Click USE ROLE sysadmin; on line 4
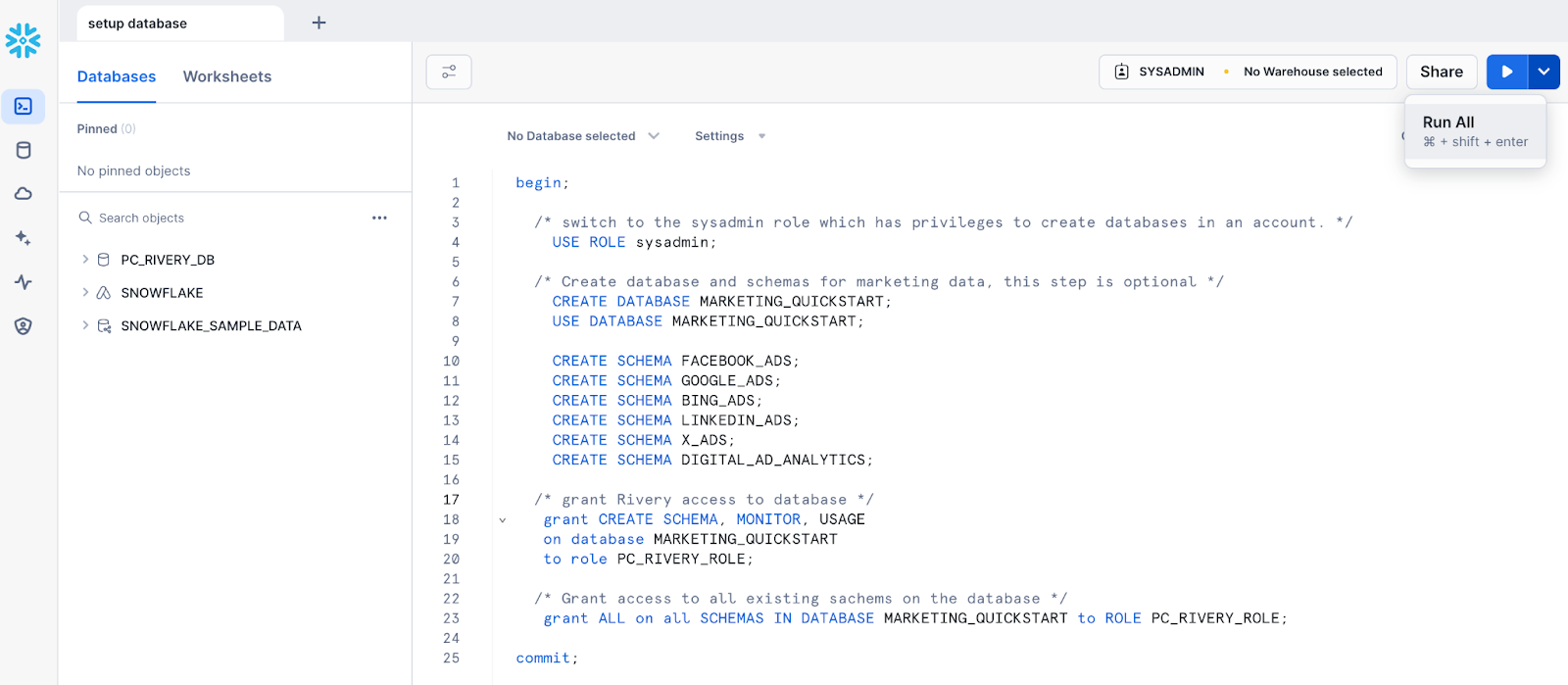This screenshot has width=1568, height=685. click(634, 242)
